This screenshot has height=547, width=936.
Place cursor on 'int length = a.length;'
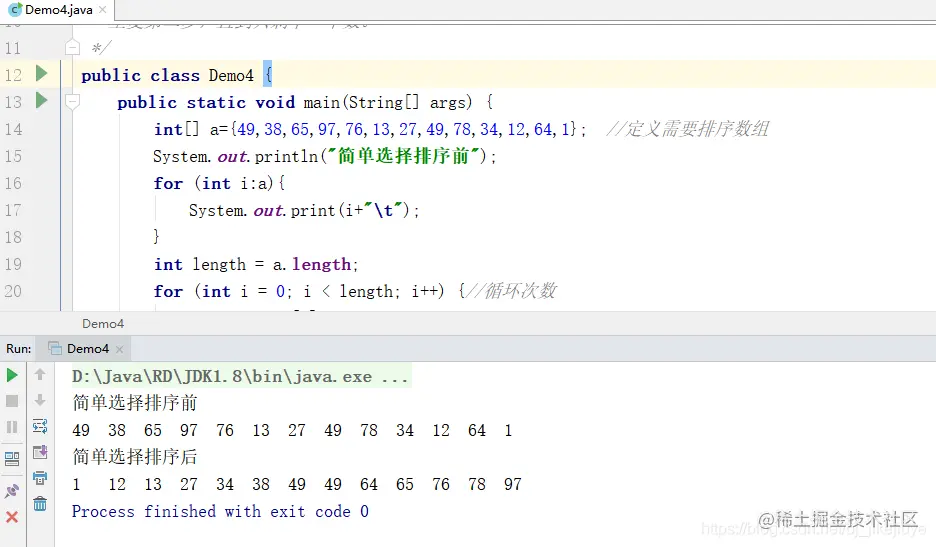(x=255, y=264)
